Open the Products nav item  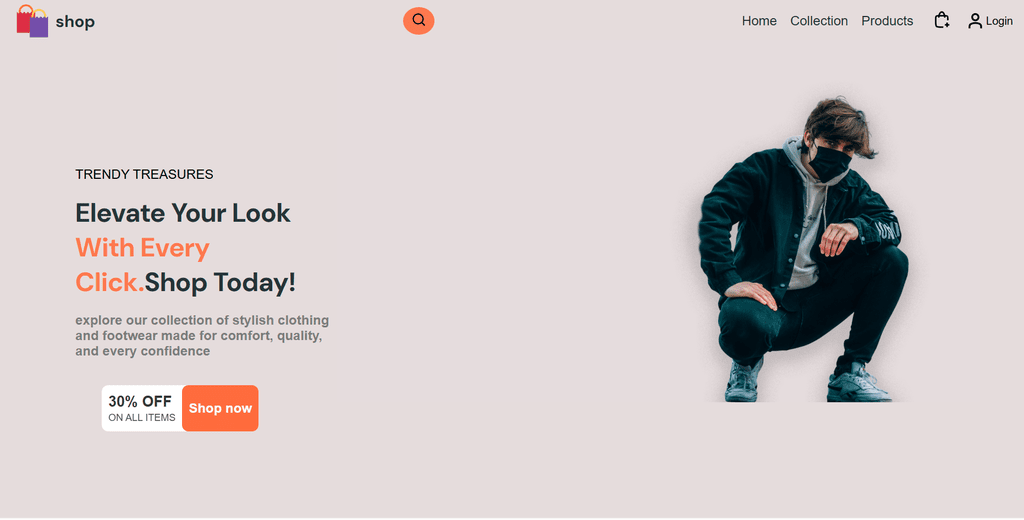887,21
